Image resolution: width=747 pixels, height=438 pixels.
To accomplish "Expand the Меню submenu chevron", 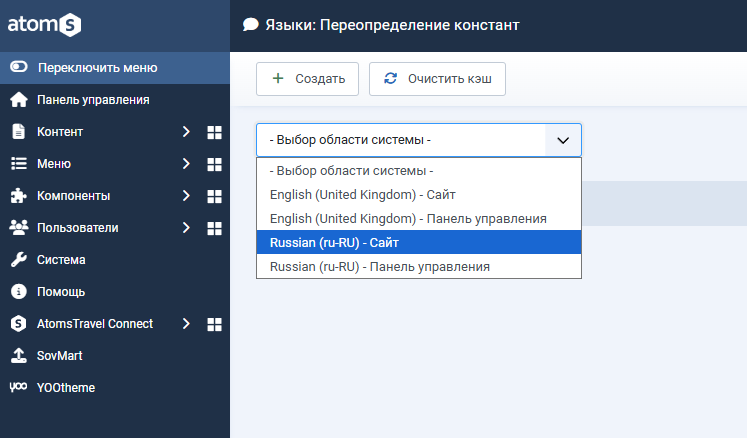I will (x=186, y=163).
